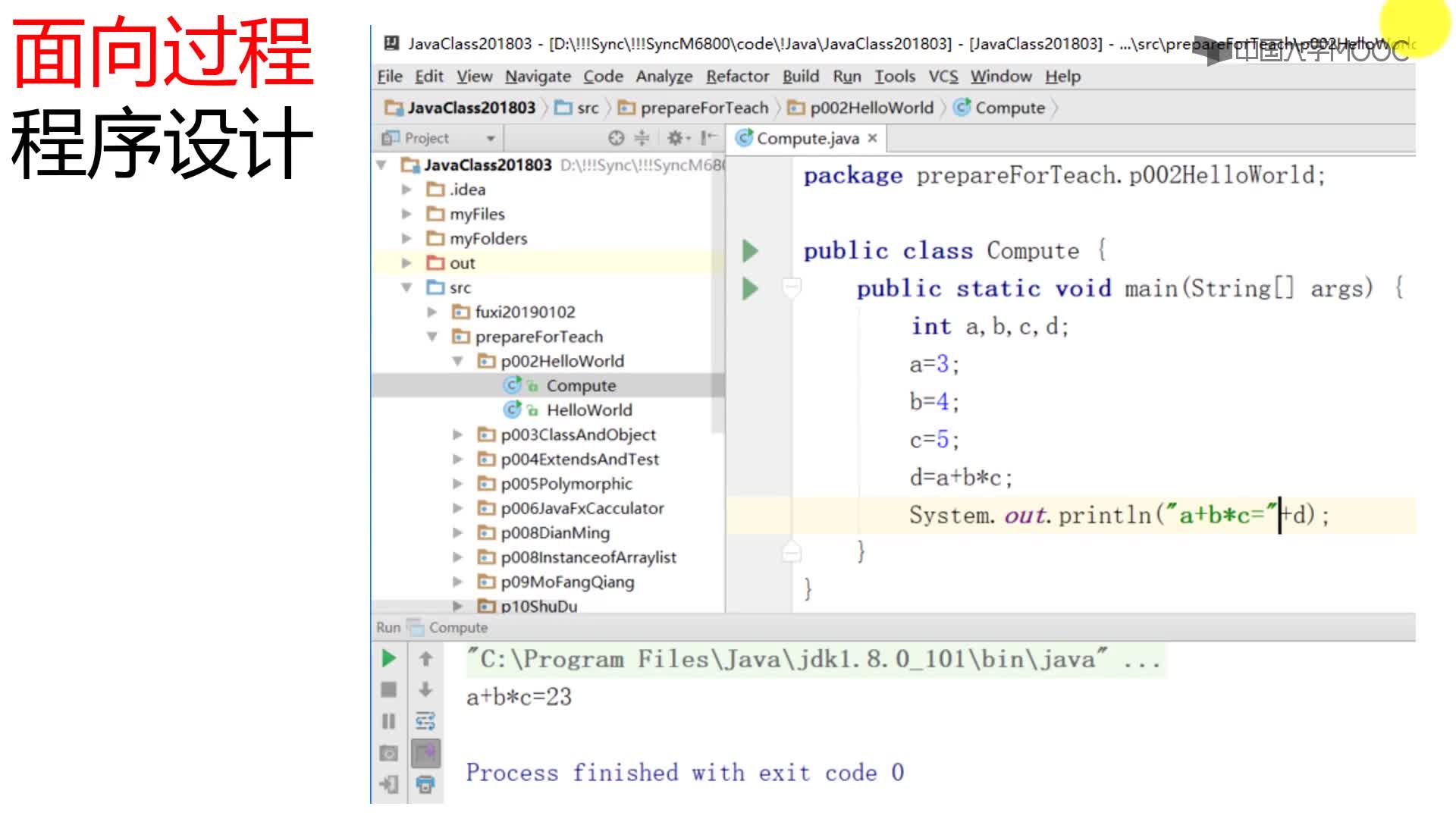Click prepareForTeach in the breadcrumb bar

point(694,108)
